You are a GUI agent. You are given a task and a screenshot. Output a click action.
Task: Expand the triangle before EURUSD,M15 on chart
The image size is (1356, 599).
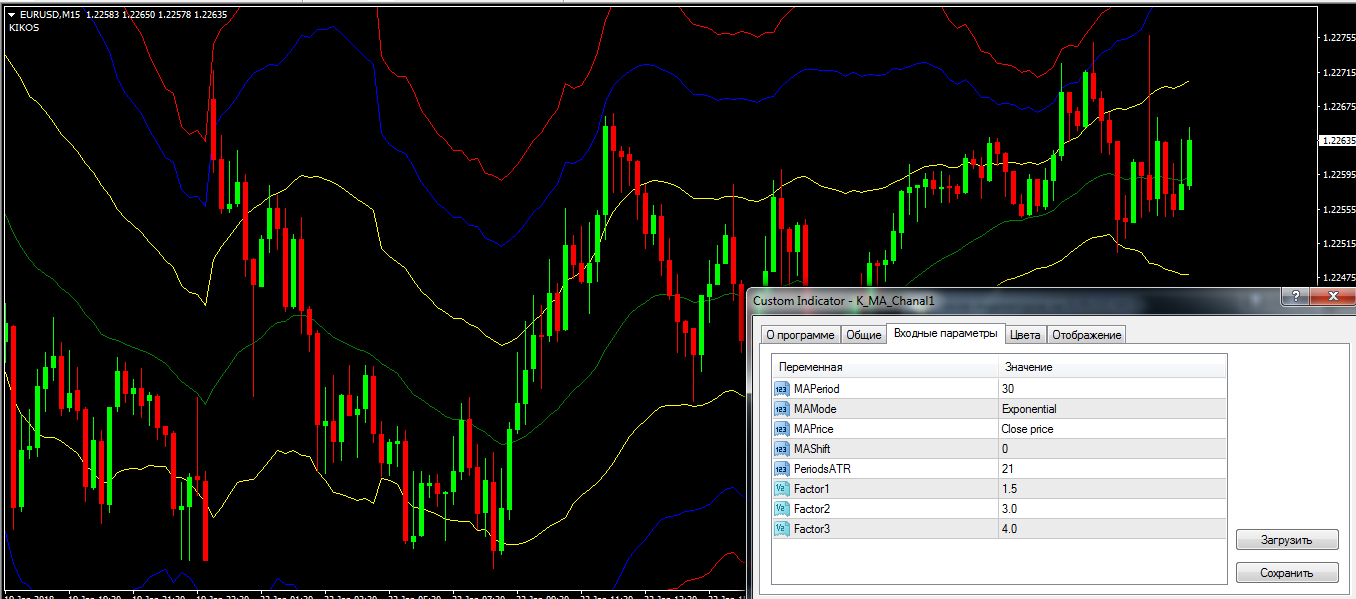pos(11,14)
